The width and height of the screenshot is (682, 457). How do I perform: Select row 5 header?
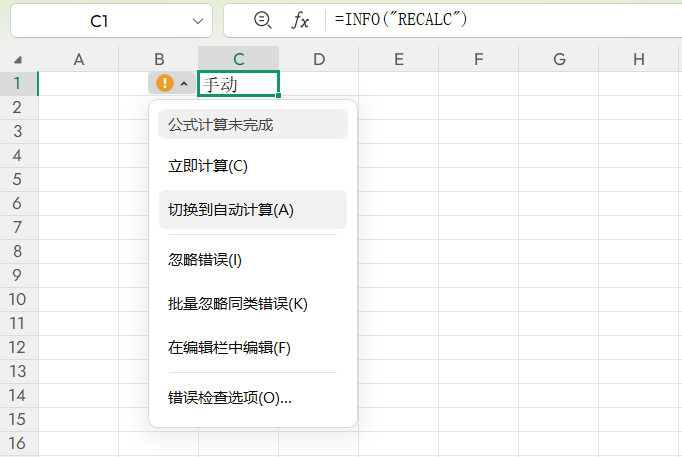[x=19, y=179]
